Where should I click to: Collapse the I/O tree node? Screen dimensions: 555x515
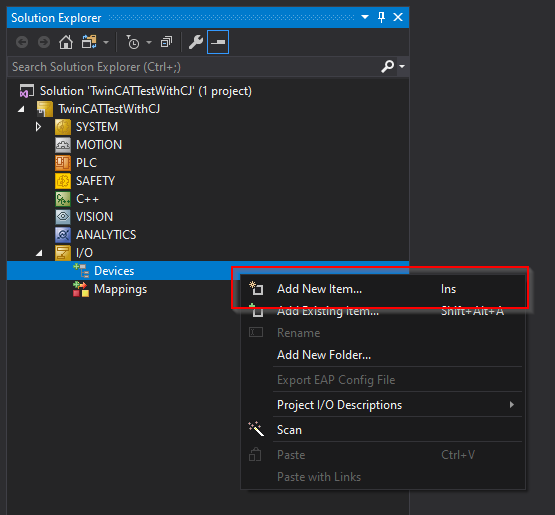point(39,253)
